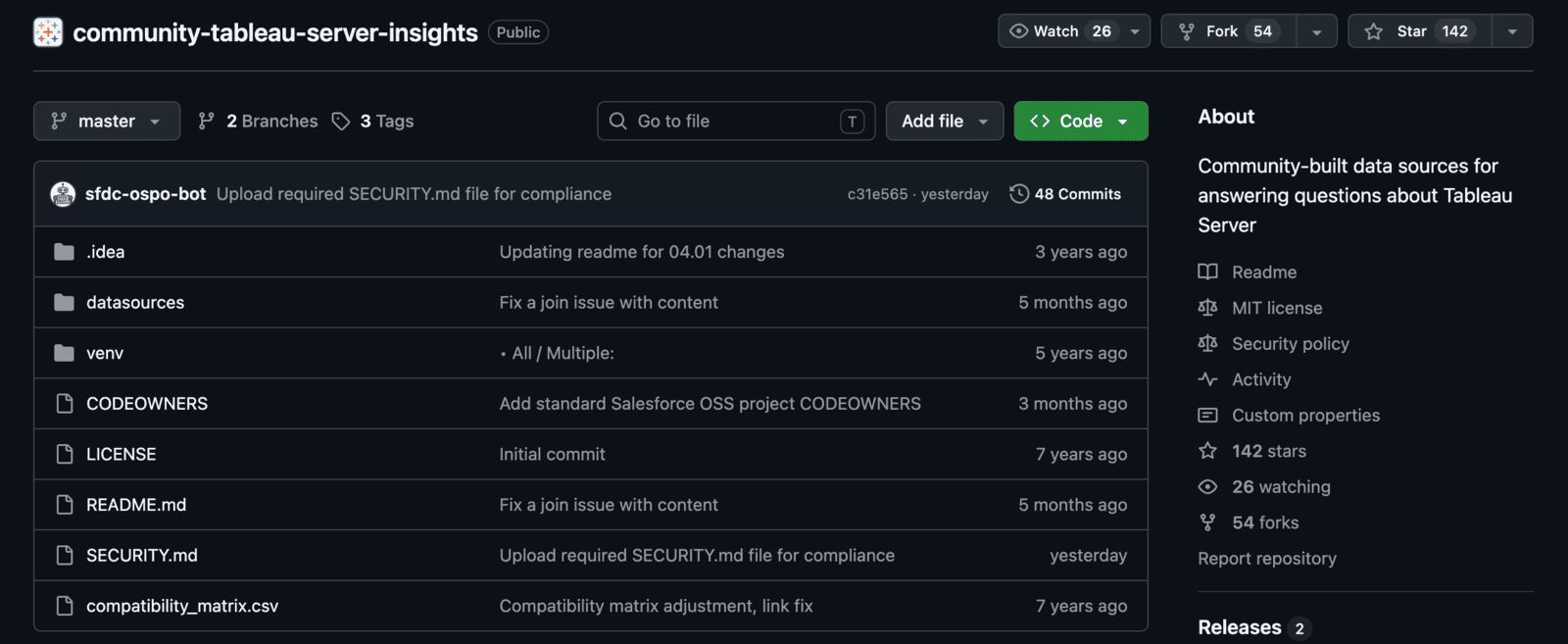Viewport: 1568px width, 644px height.
Task: Click the Fork icon in header
Action: pos(1187,31)
